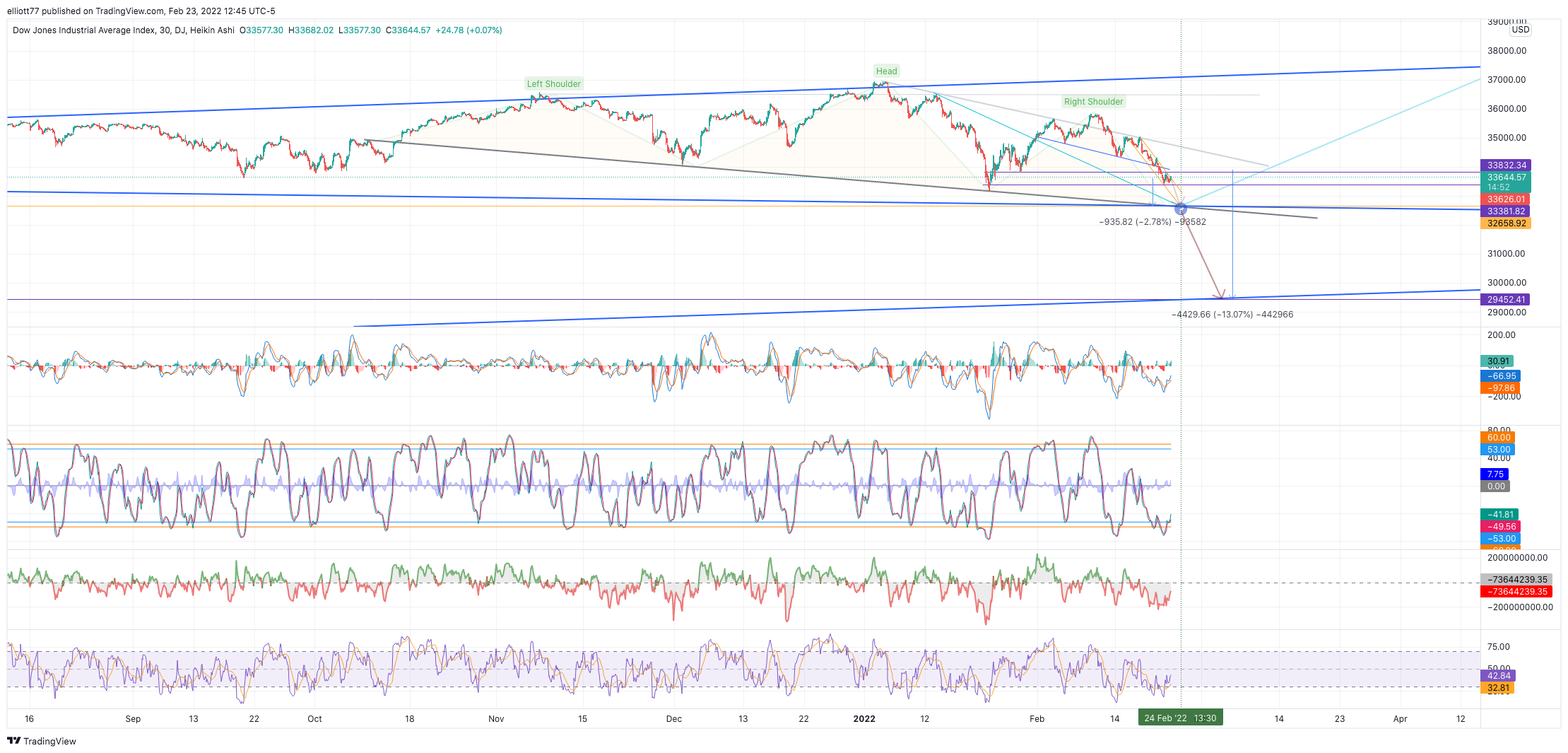Click the Head pattern label
This screenshot has height=753, width=1568.
click(886, 71)
